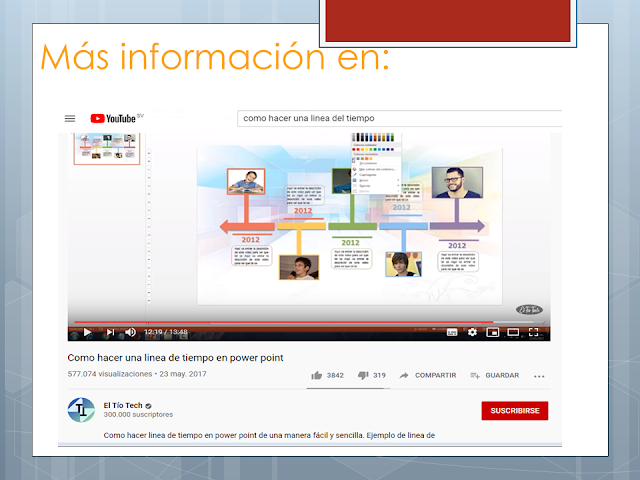Click the slide thumbnail in the video
This screenshot has width=640, height=480.
point(107,149)
